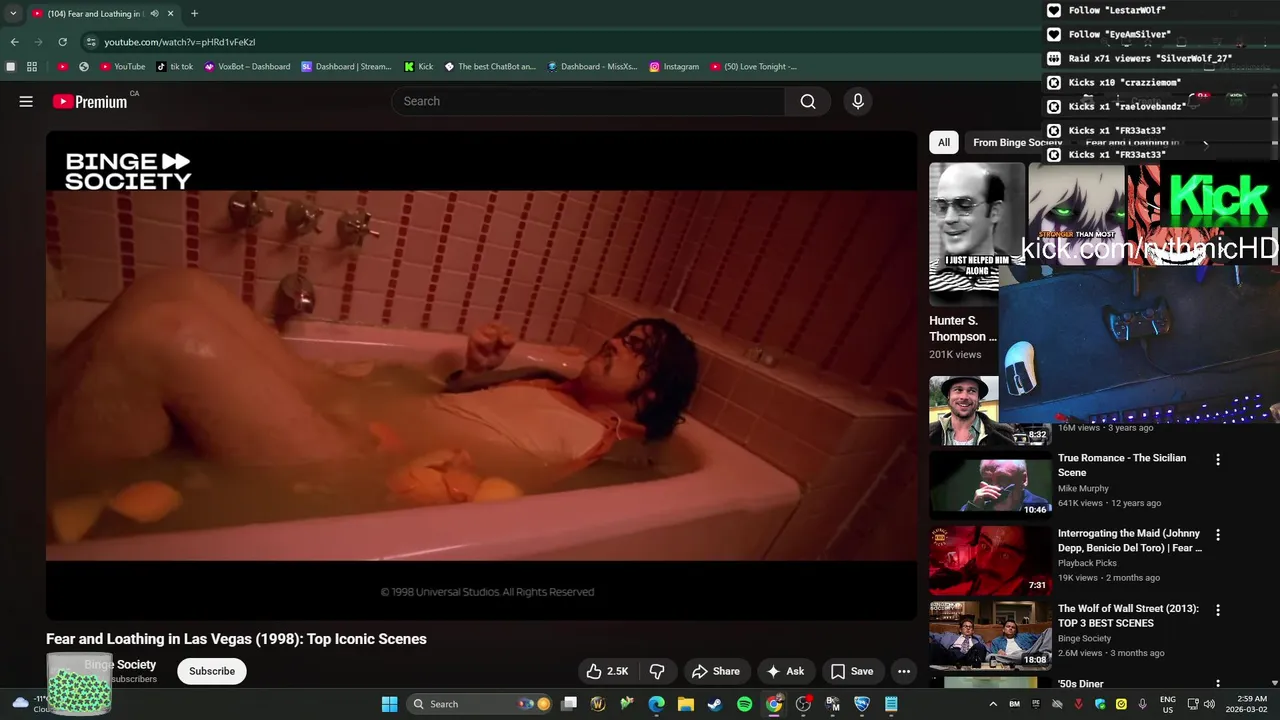Open the Dashboard | Stream... bookmark
This screenshot has height=720, width=1280.
click(347, 67)
